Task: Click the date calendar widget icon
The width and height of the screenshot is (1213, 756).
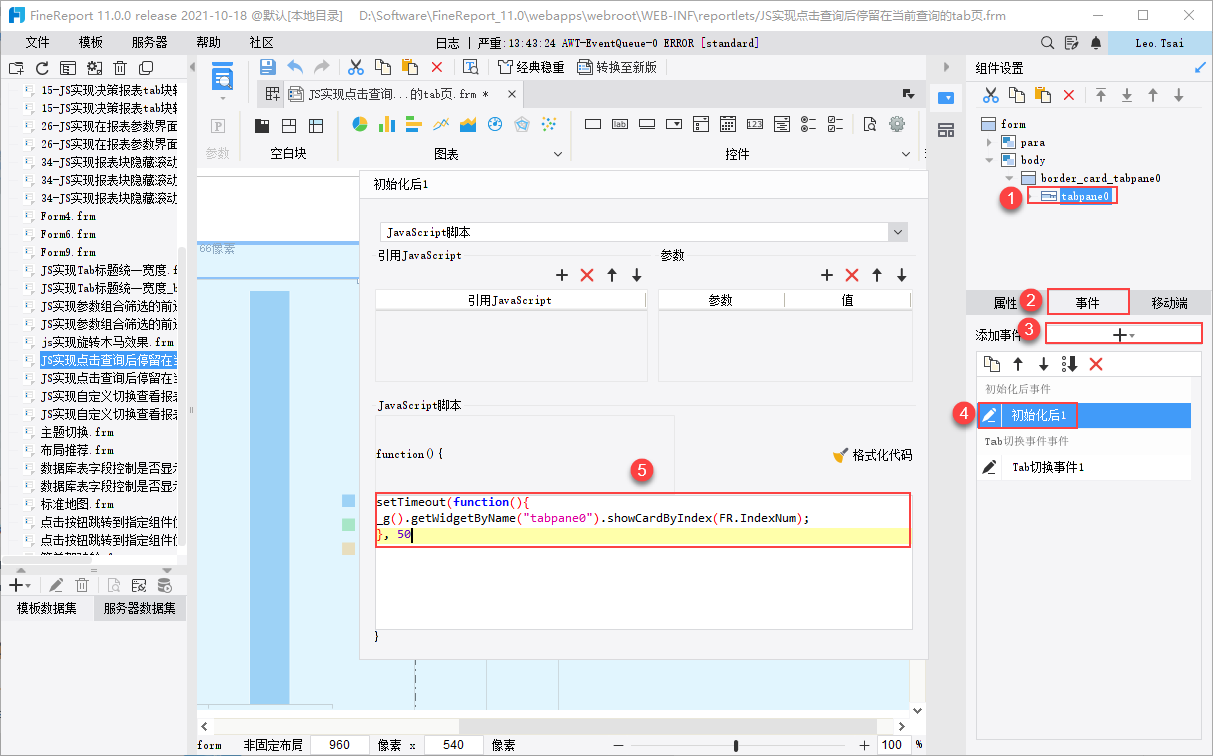Action: tap(728, 125)
